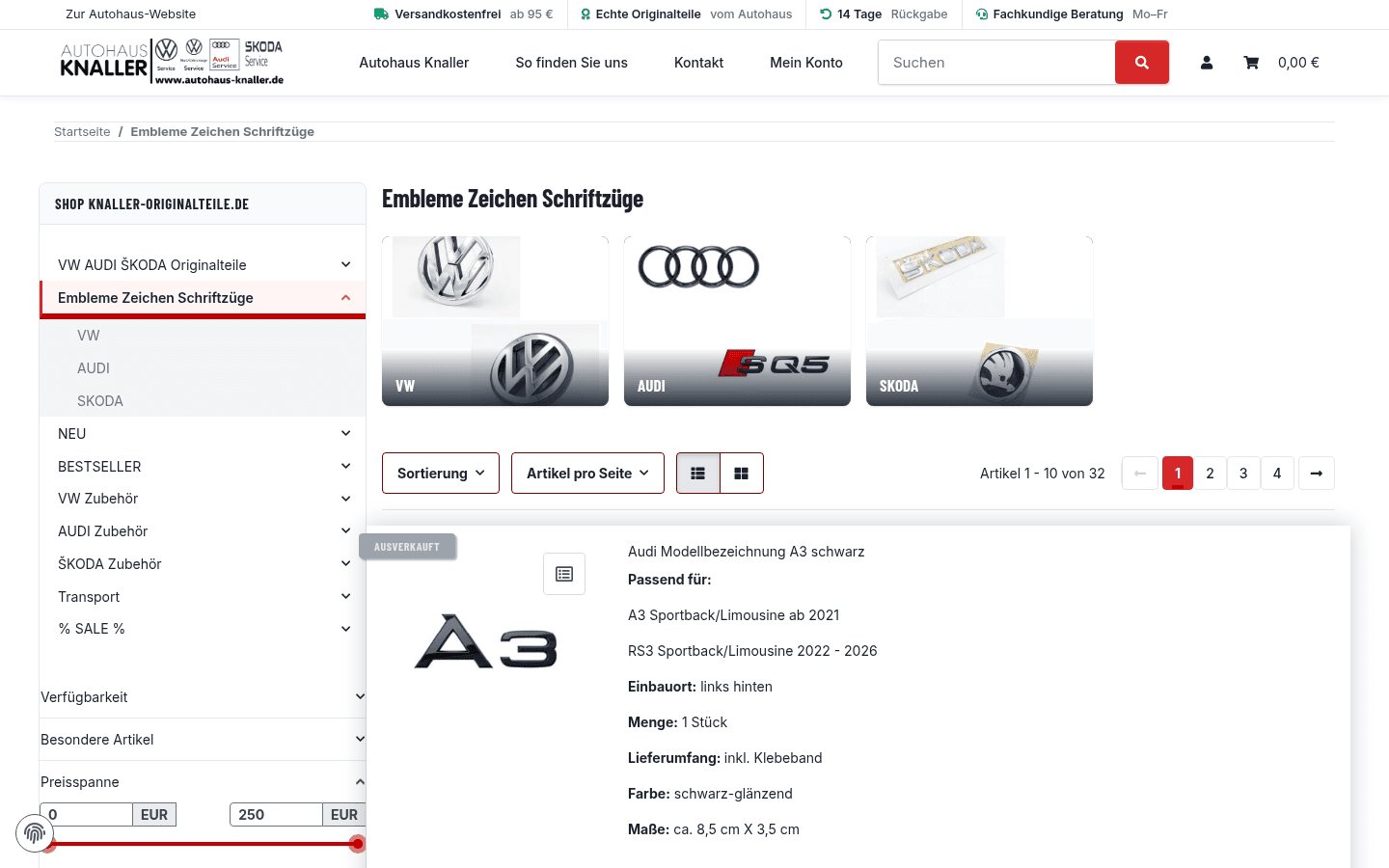This screenshot has height=868, width=1389.
Task: Switch to grid view layout
Action: point(742,474)
